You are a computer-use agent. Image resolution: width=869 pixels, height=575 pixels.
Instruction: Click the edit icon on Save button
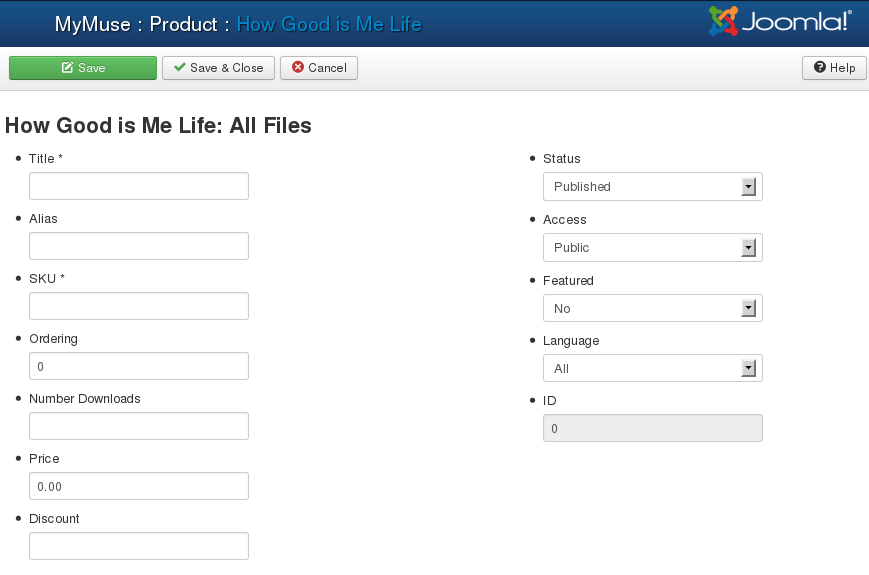pos(67,68)
